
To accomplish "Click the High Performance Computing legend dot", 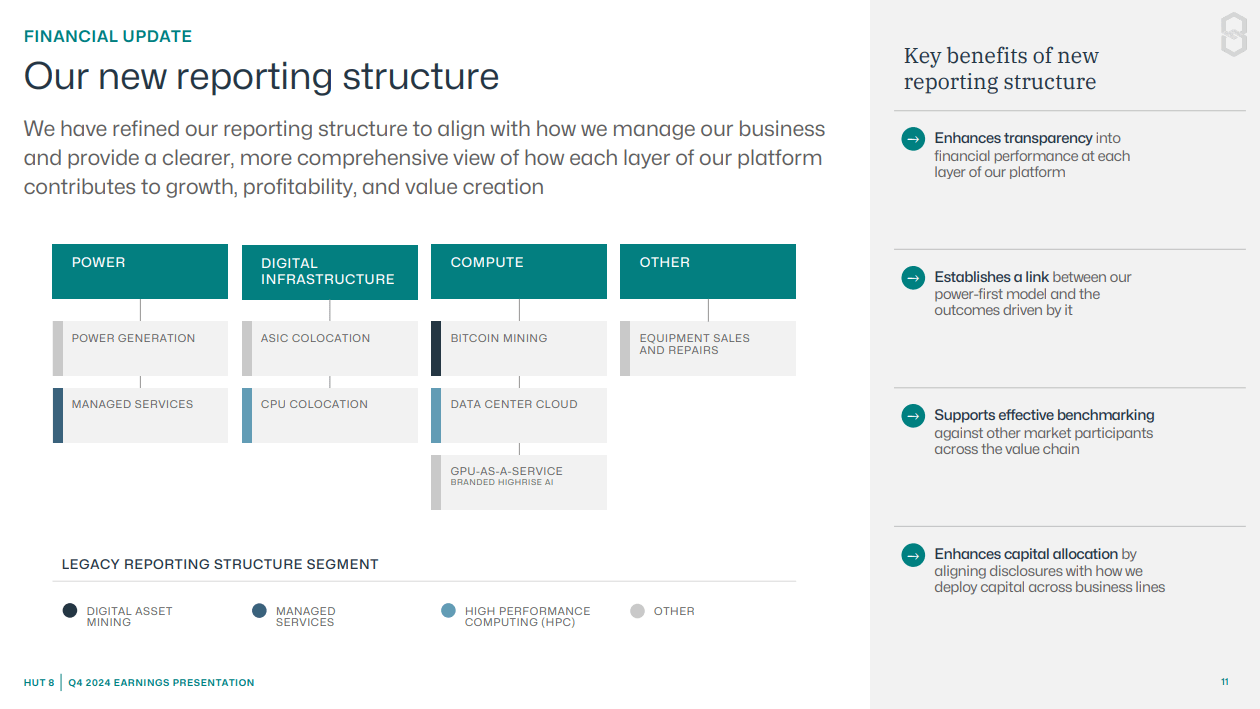I will tap(448, 611).
